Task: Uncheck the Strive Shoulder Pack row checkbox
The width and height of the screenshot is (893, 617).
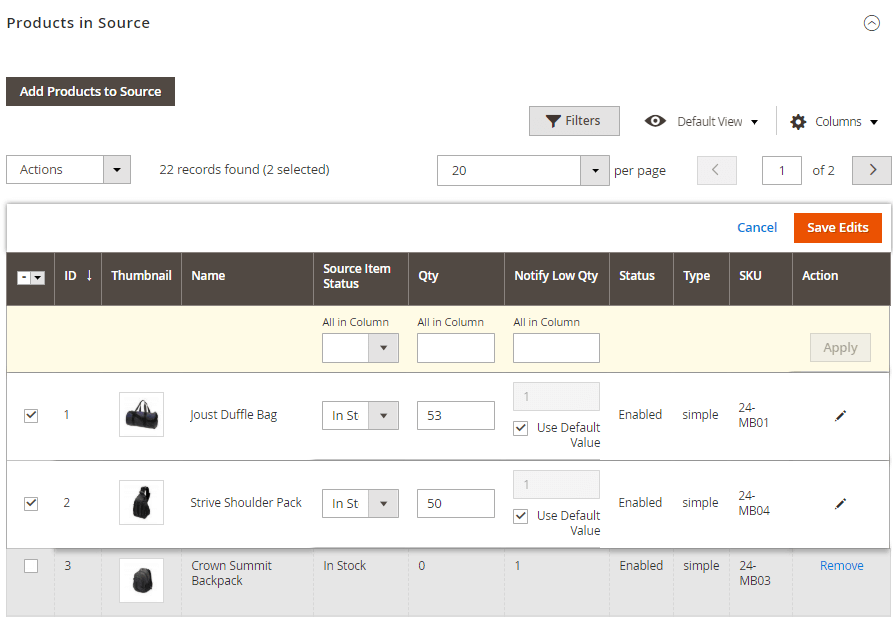Action: (31, 503)
